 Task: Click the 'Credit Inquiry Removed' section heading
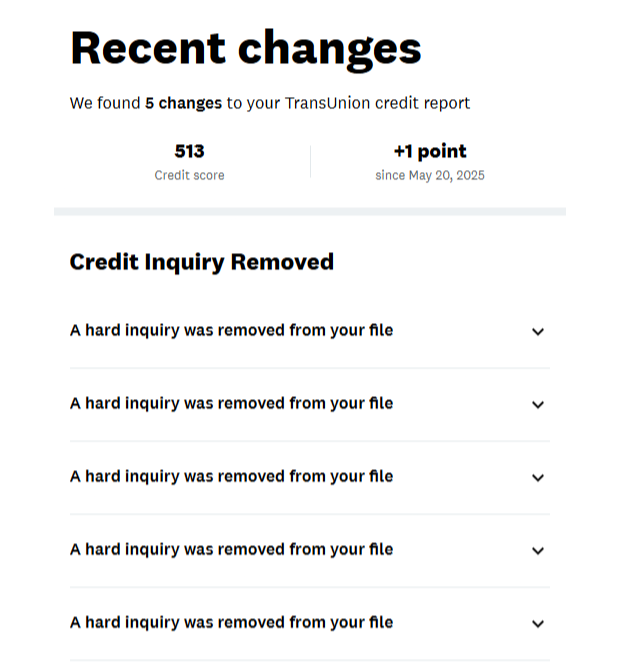[202, 263]
